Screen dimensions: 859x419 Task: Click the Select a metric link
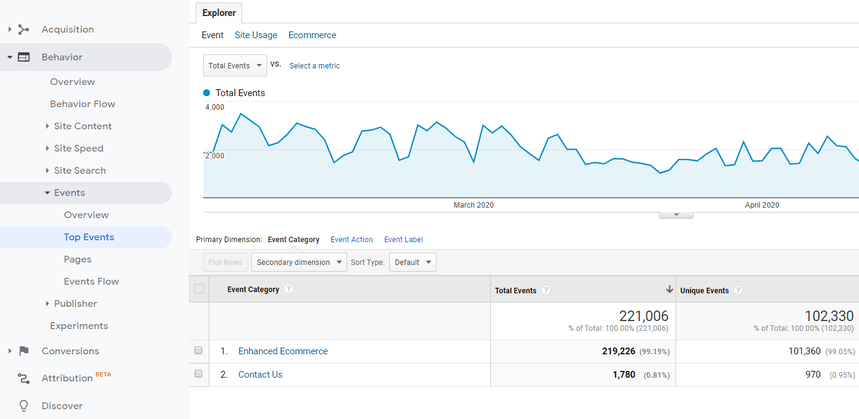coord(314,66)
